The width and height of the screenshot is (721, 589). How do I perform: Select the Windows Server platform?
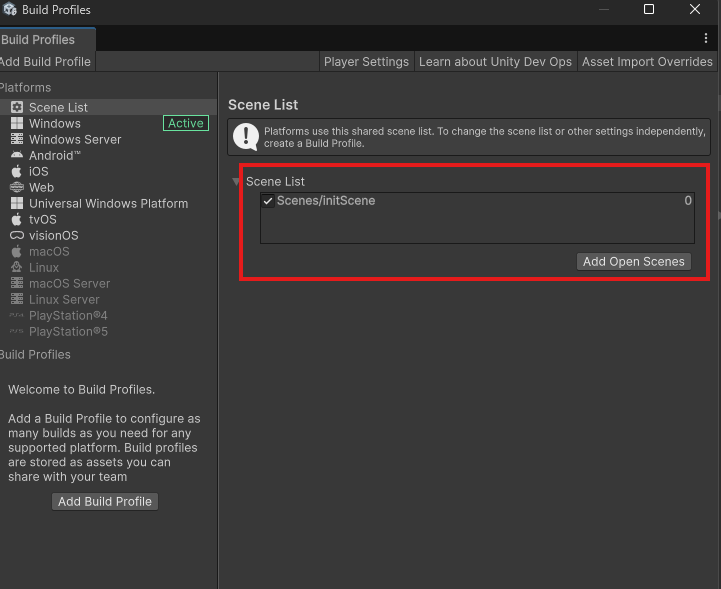tap(109, 139)
